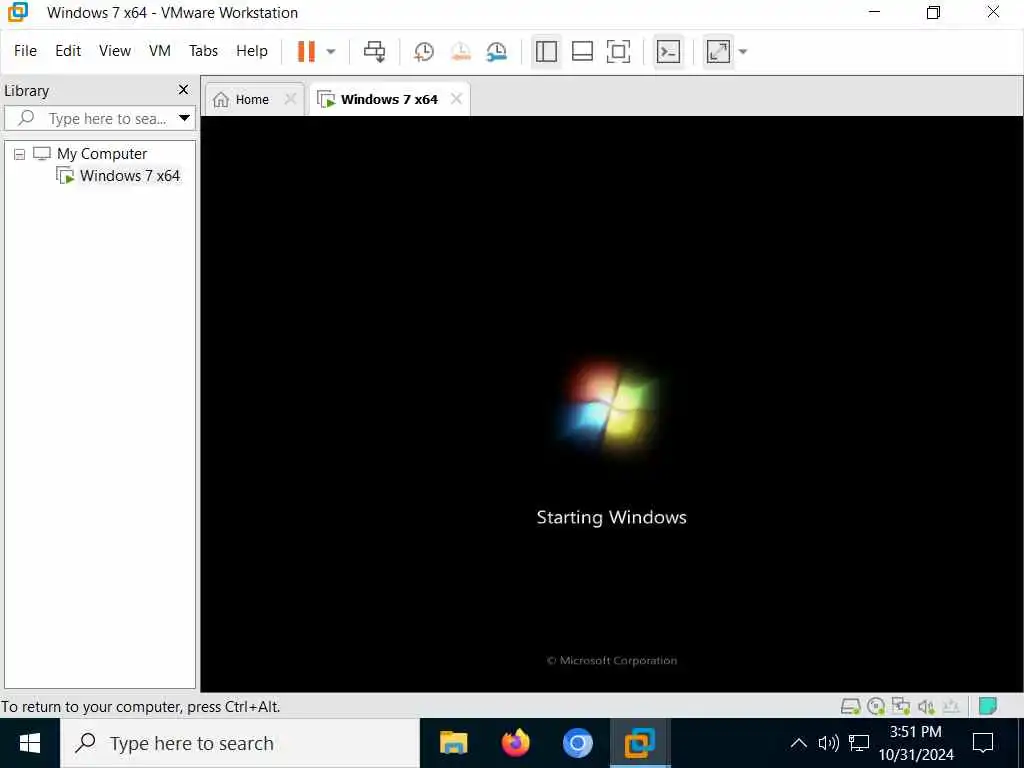Image resolution: width=1024 pixels, height=768 pixels.
Task: Open the console view icon
Action: point(668,52)
